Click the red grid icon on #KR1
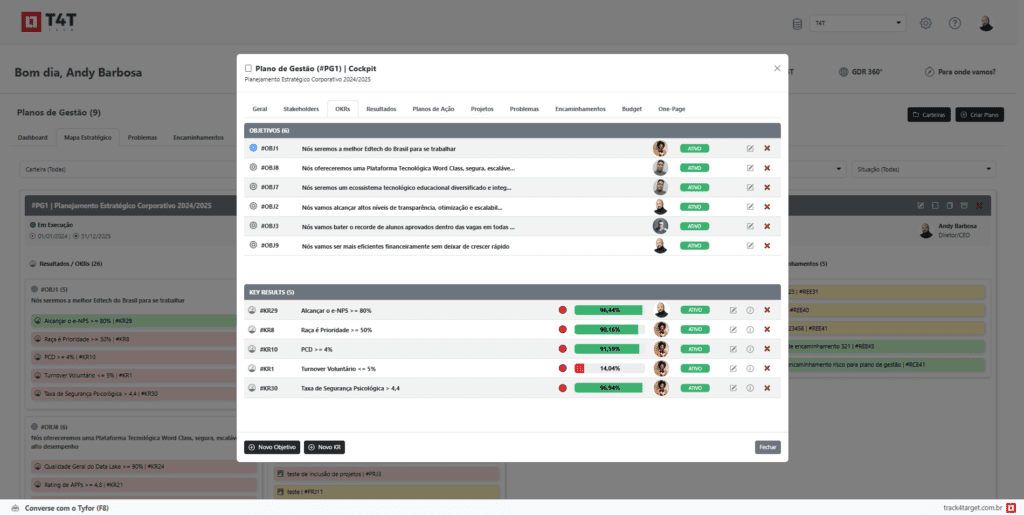The image size is (1024, 515). tap(579, 368)
